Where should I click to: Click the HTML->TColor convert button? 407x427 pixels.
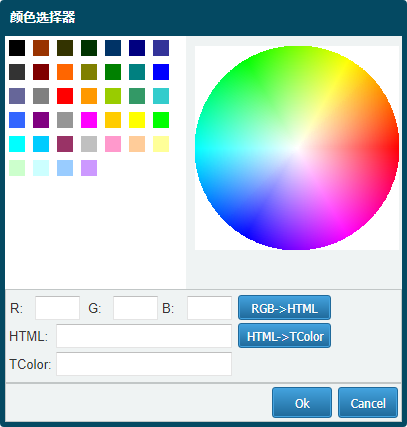[284, 336]
